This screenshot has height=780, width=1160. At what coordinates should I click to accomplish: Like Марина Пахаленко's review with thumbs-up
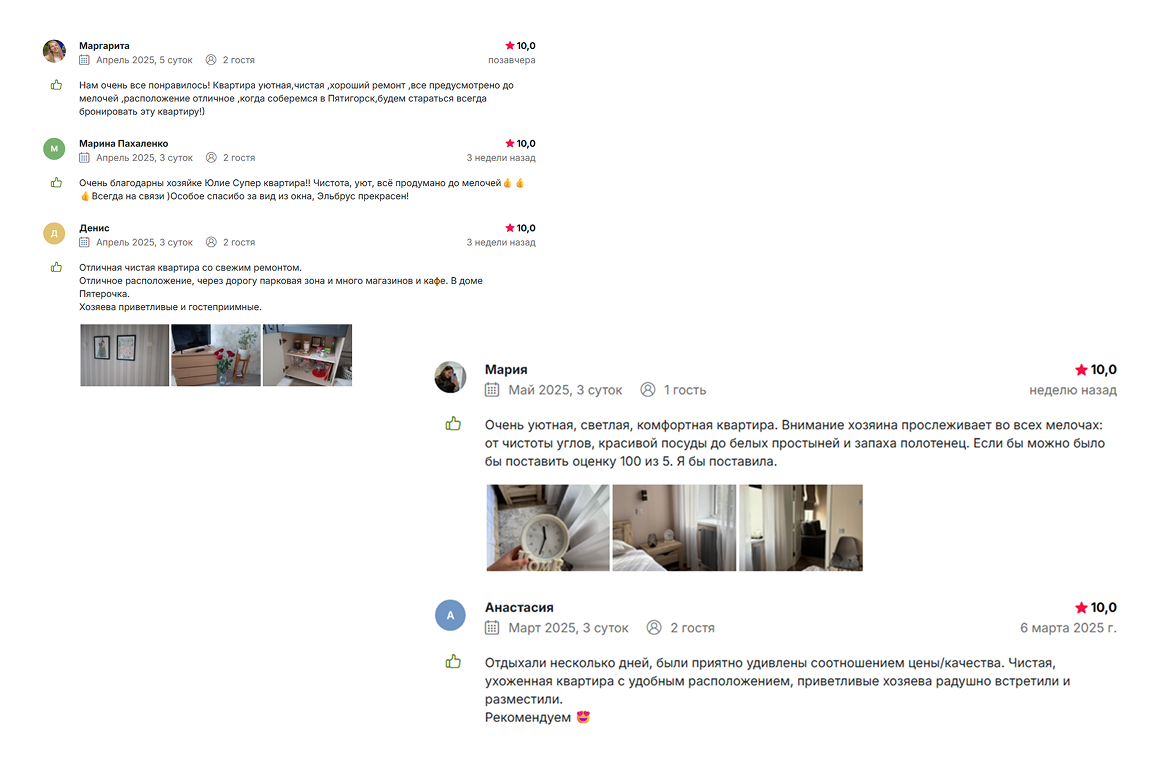tap(56, 183)
